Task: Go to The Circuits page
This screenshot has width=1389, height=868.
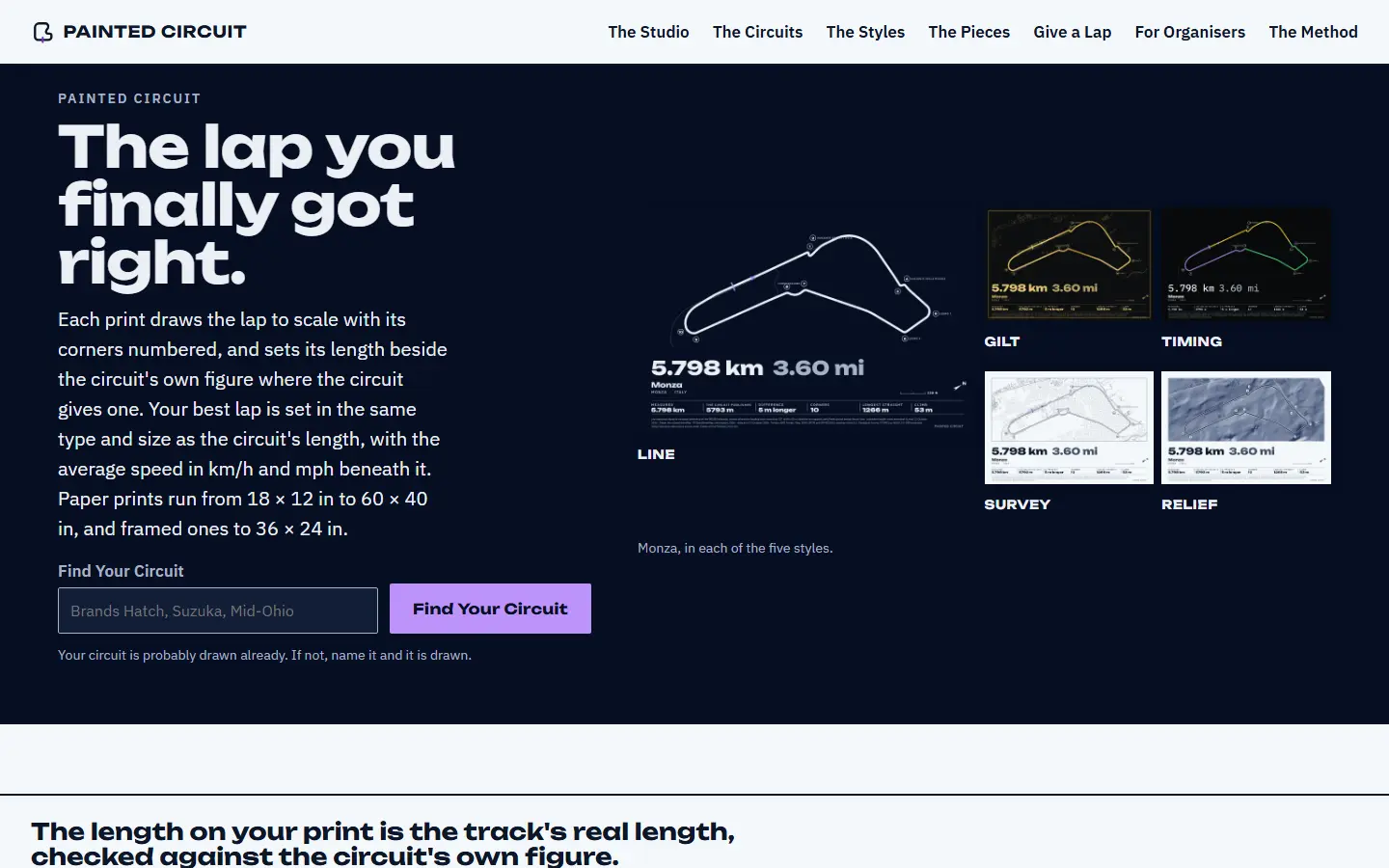Action: [x=757, y=32]
